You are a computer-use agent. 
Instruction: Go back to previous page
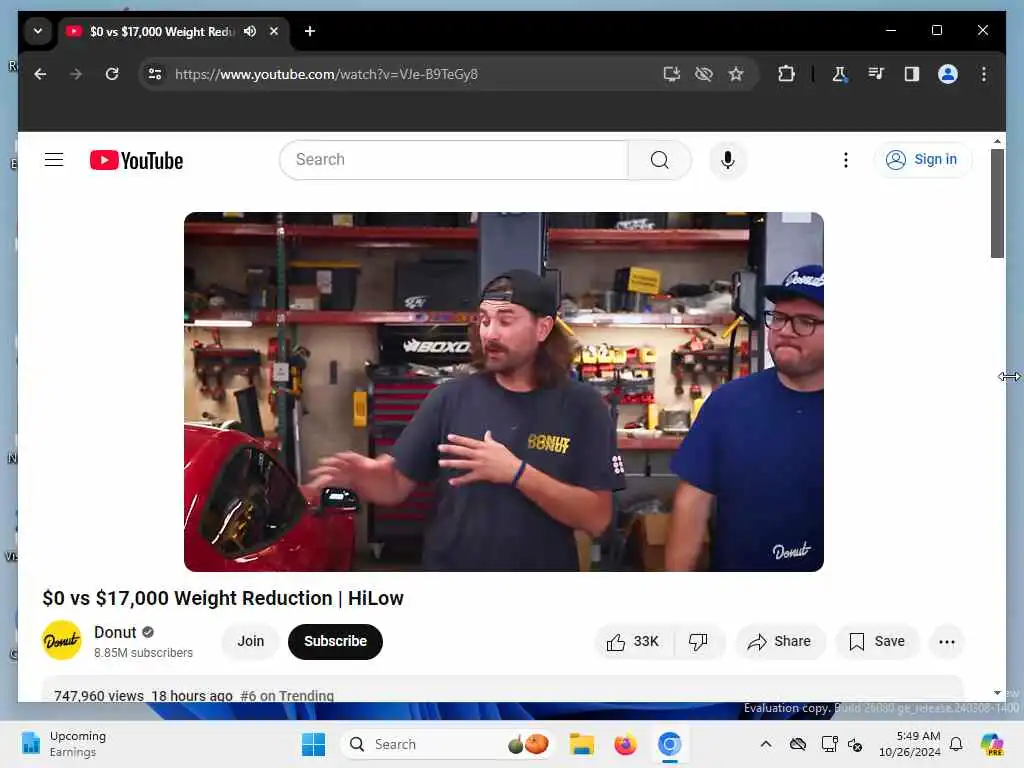[40, 74]
